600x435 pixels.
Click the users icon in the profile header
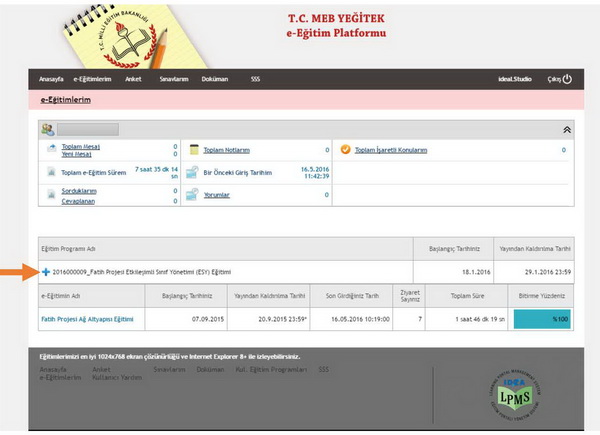point(48,130)
